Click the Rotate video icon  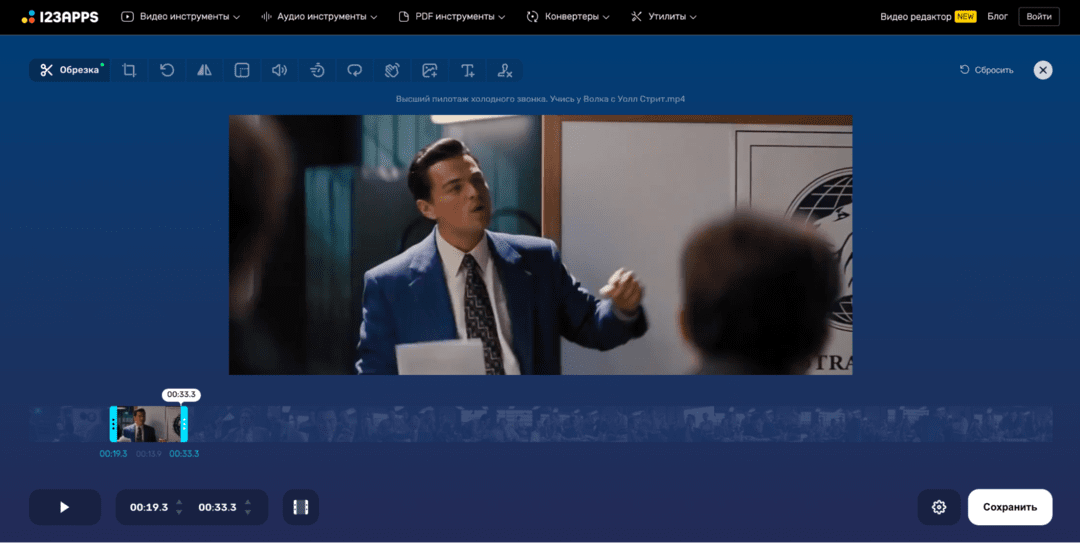pos(167,70)
